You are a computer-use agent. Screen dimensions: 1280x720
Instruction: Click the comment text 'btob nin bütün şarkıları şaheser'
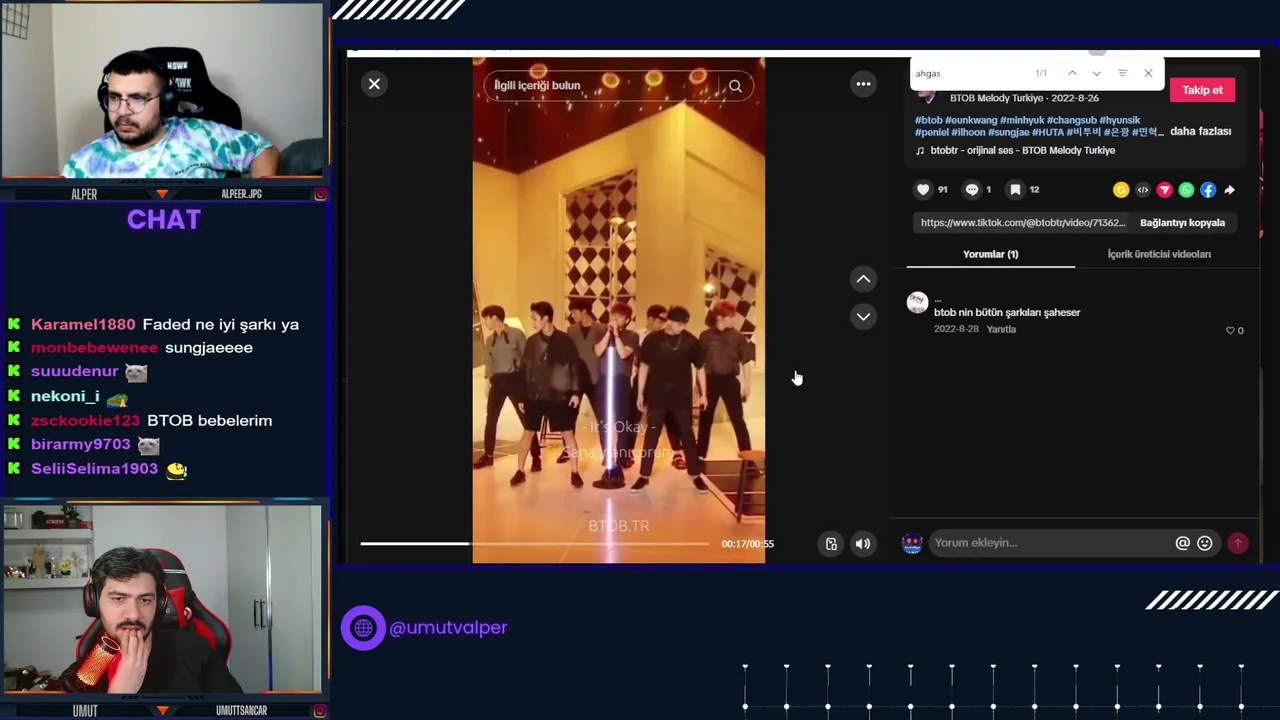coord(1007,313)
